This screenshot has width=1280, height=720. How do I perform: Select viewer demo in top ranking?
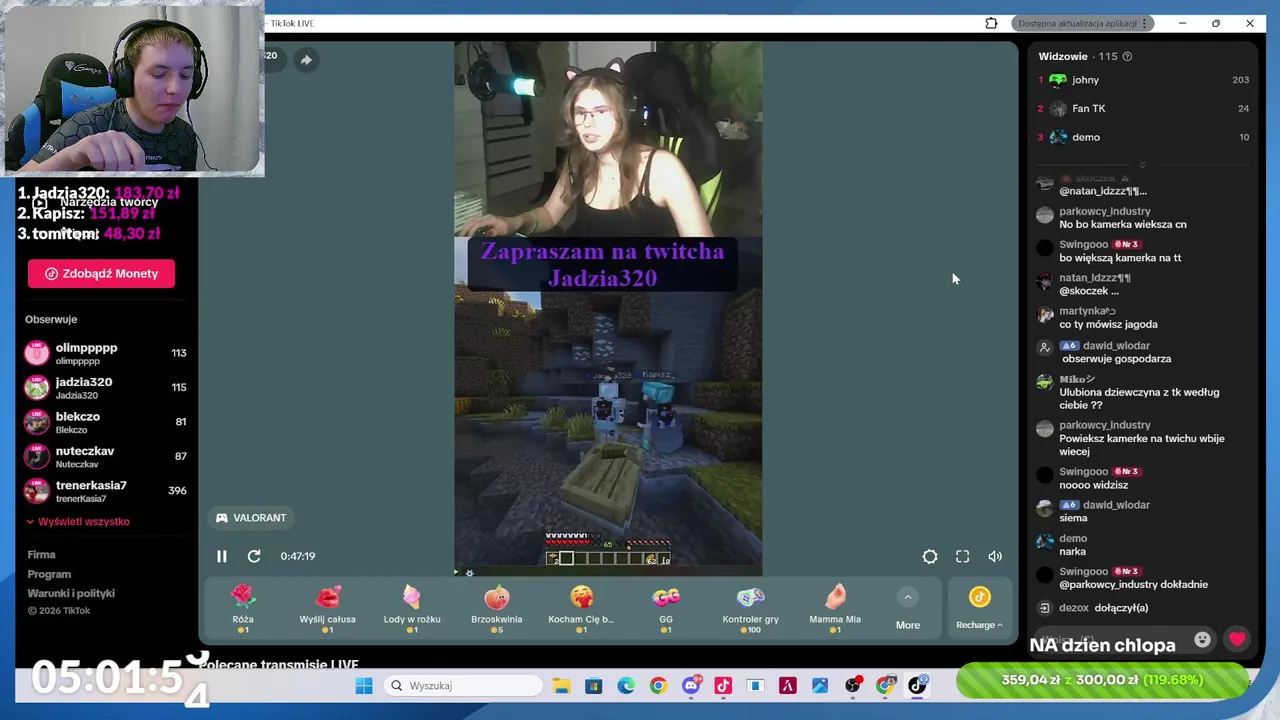click(1143, 137)
